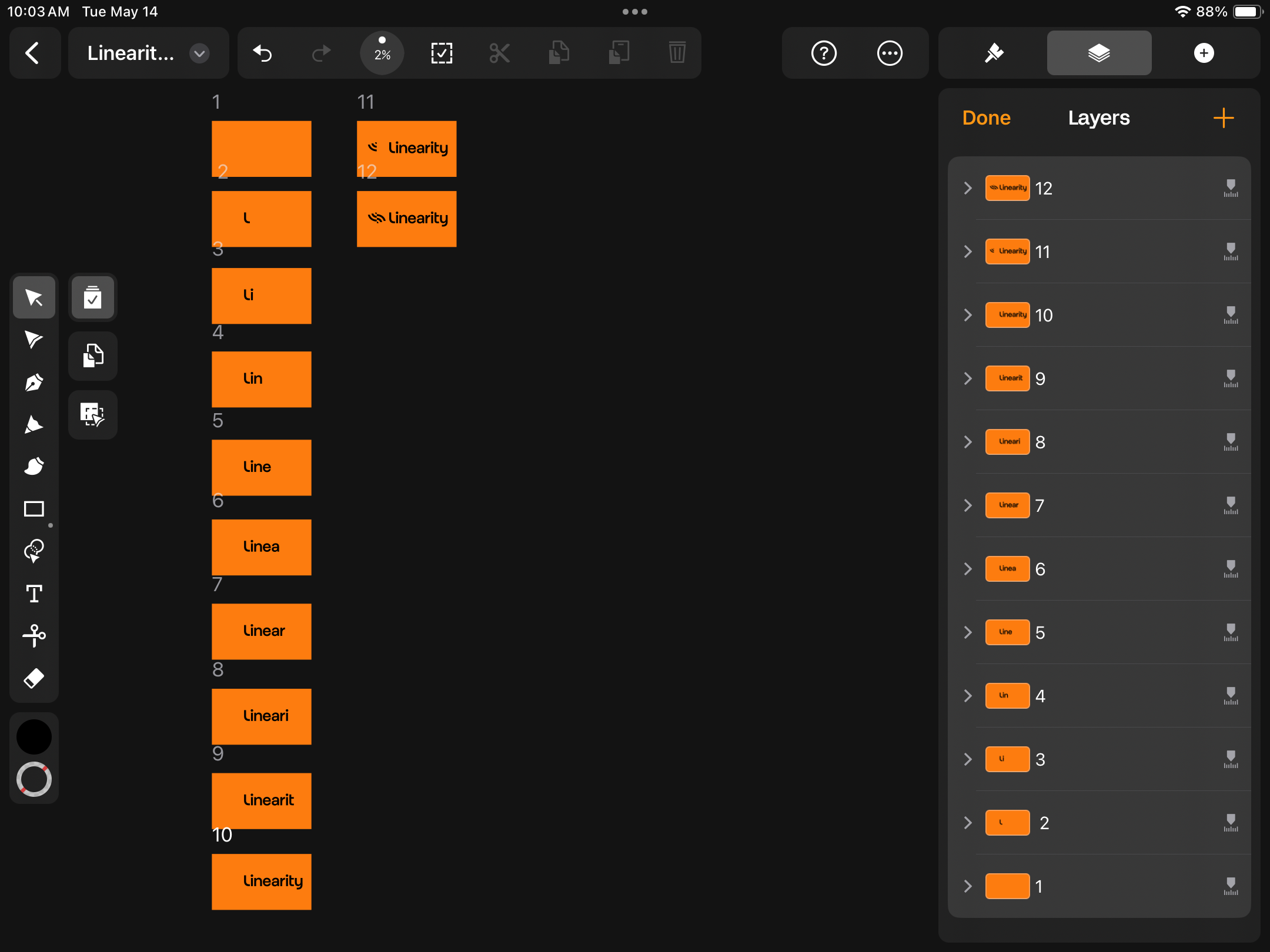Select the Pen tool in toolbar
1270x952 pixels.
(x=35, y=382)
